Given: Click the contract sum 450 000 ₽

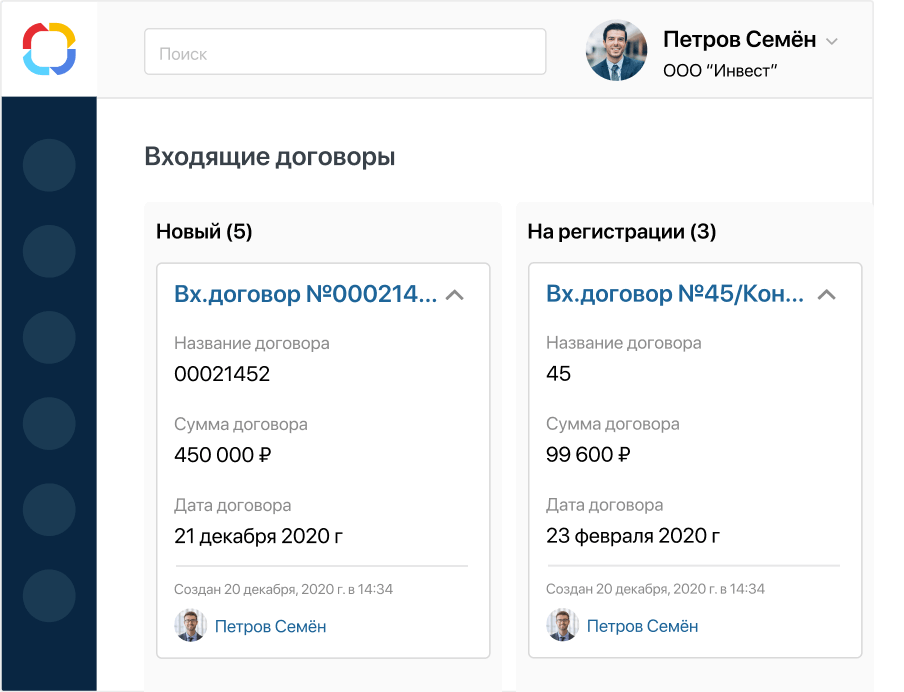Looking at the screenshot, I should pyautogui.click(x=223, y=455).
